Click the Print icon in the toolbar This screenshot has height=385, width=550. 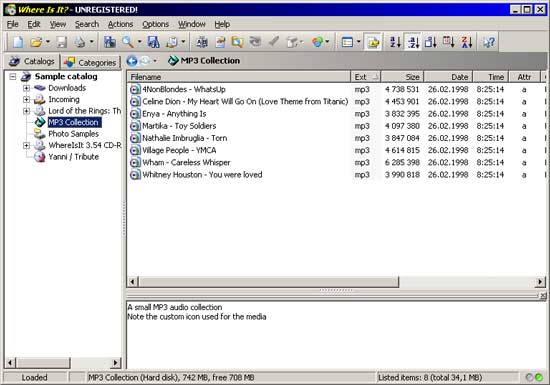pos(80,42)
